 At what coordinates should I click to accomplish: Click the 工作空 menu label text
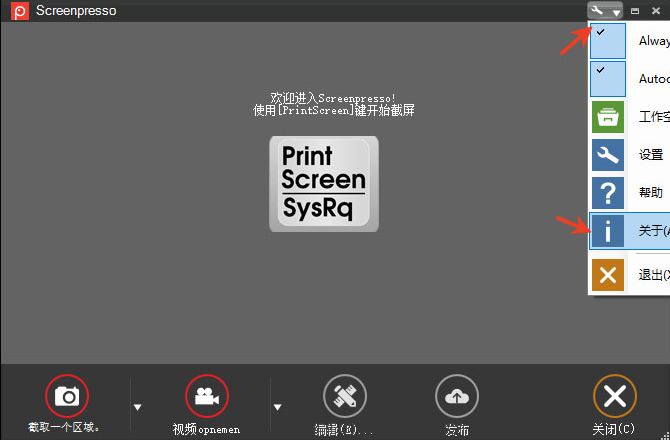(x=654, y=117)
